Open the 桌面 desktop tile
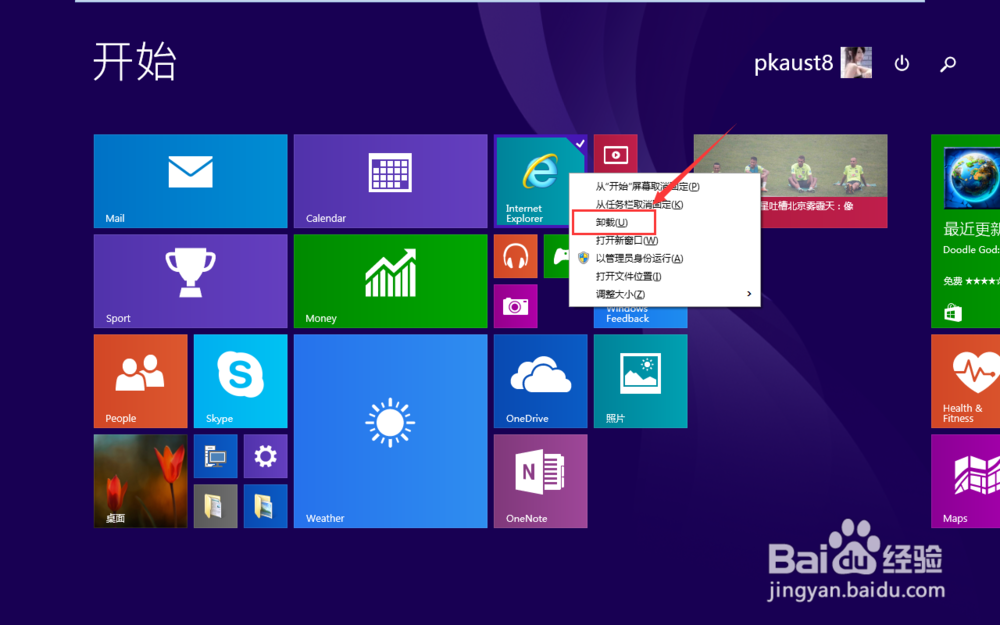Screen dimensions: 1000x625 140,482
